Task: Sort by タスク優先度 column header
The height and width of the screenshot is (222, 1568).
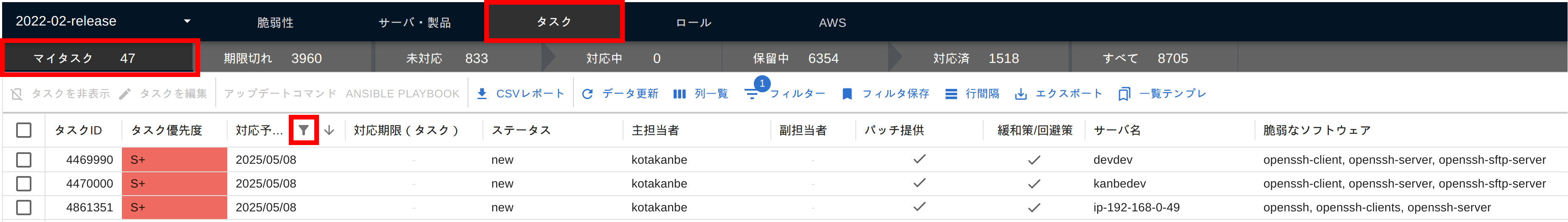Action: coord(167,130)
